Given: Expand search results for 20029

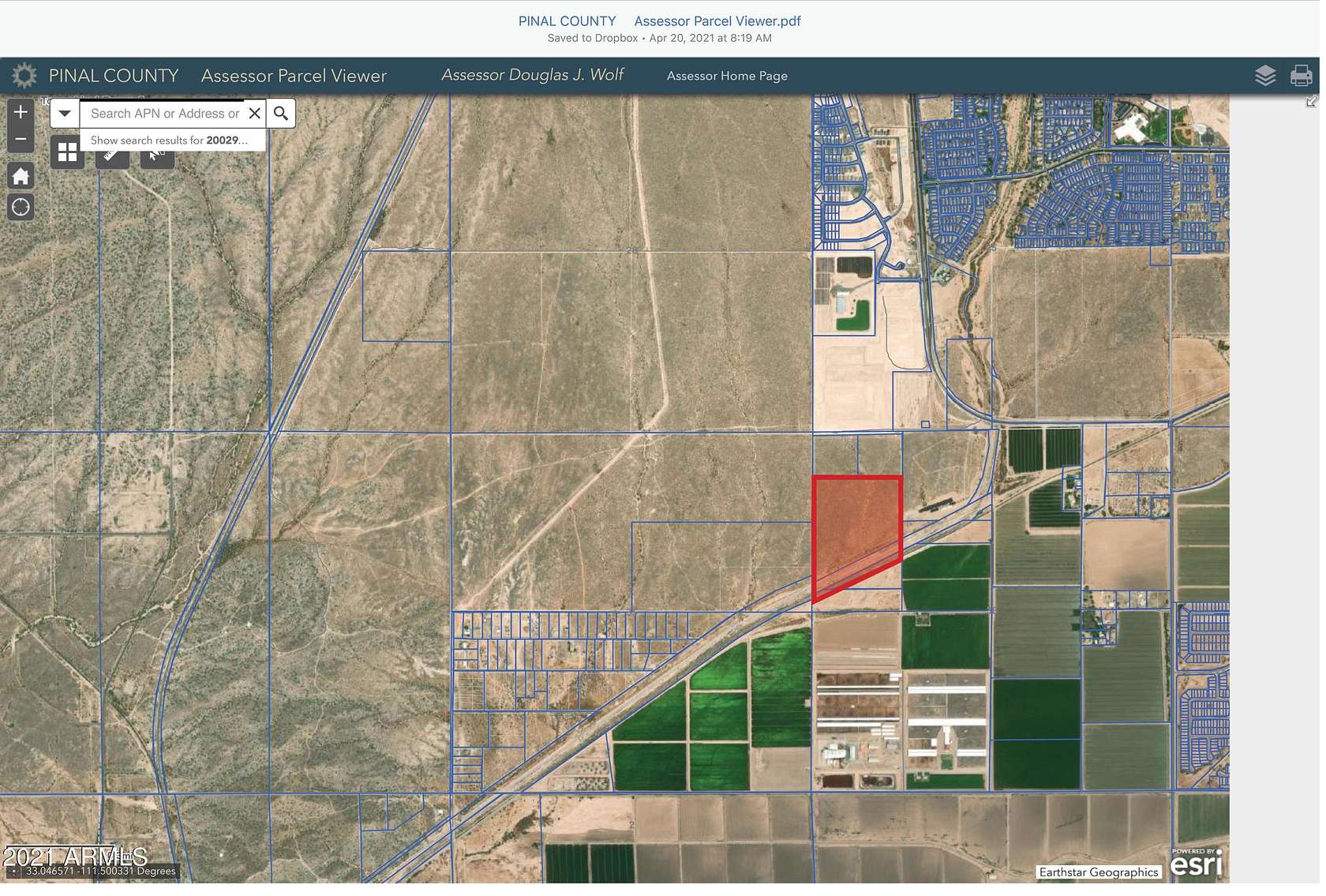Looking at the screenshot, I should [x=169, y=140].
